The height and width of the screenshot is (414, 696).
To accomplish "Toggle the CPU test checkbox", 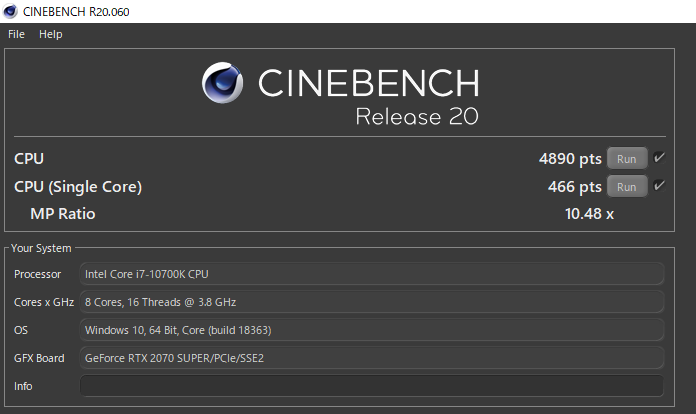I will pyautogui.click(x=659, y=158).
